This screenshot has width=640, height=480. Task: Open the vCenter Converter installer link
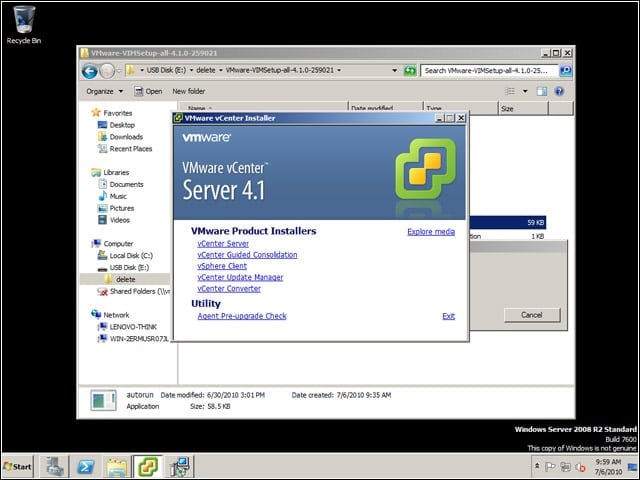click(229, 289)
